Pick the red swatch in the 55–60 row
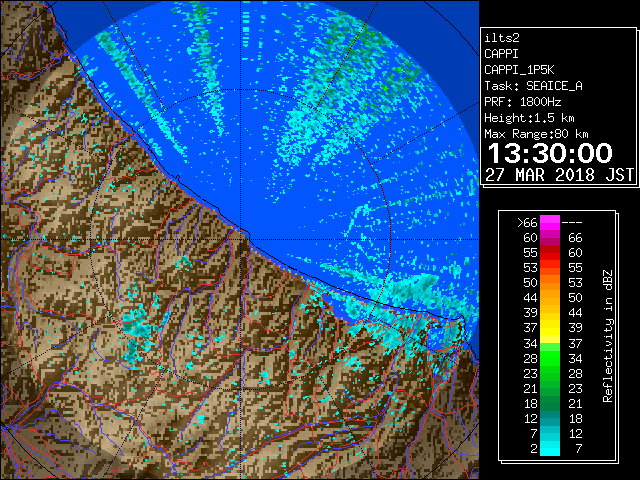This screenshot has height=480, width=640. click(x=550, y=253)
